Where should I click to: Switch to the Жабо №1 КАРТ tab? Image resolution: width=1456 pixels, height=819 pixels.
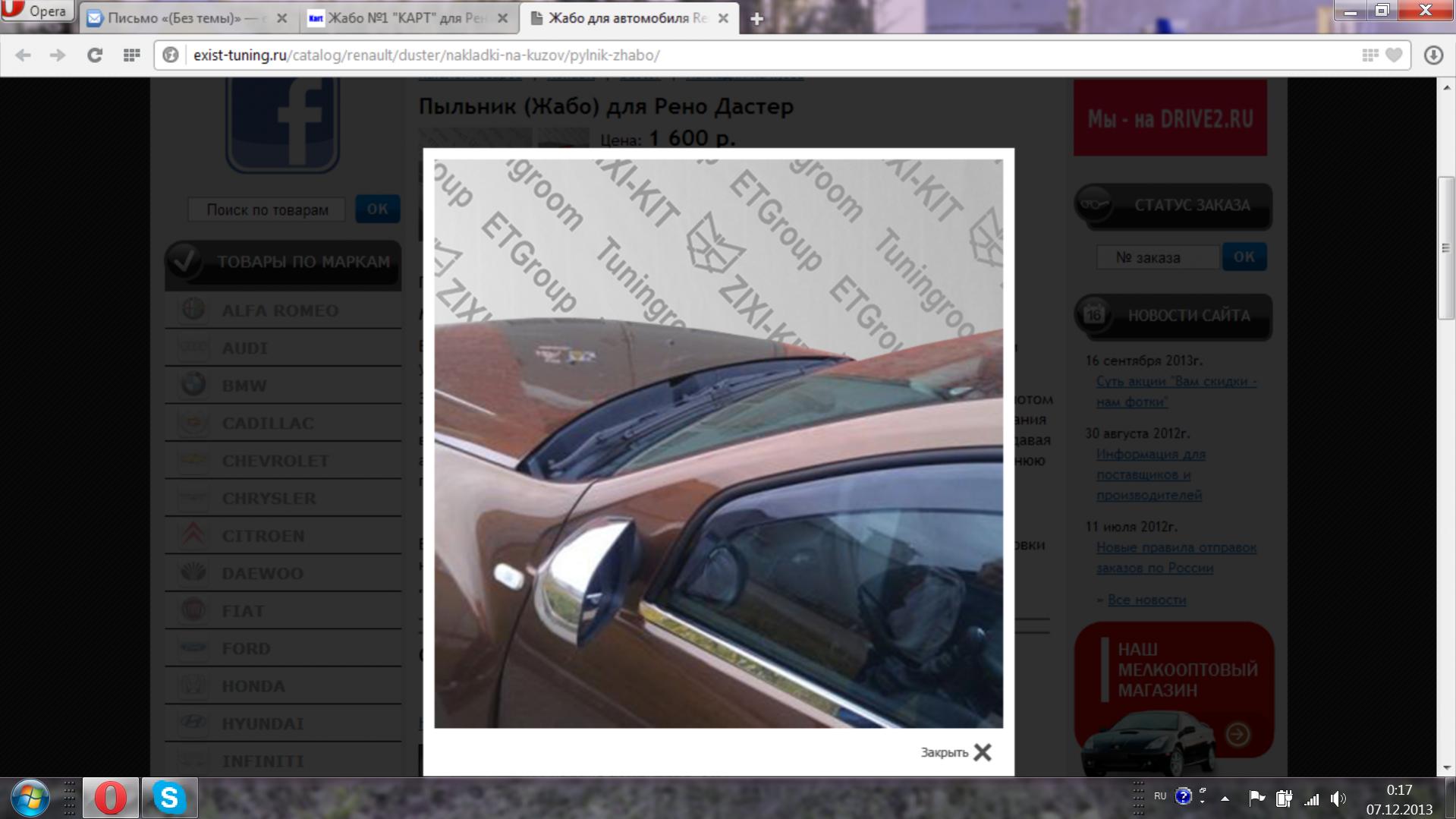point(398,18)
